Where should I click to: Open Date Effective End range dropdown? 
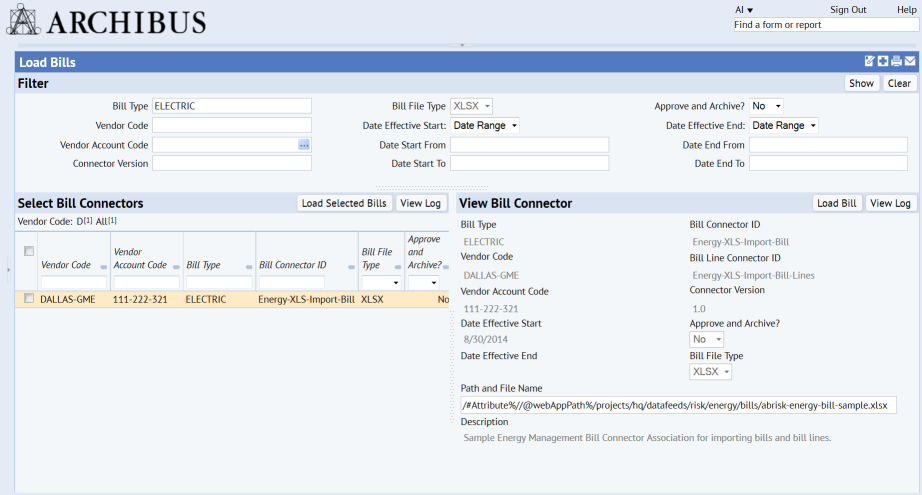[x=784, y=125]
